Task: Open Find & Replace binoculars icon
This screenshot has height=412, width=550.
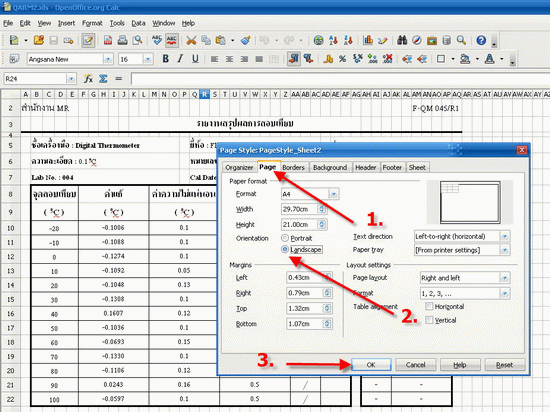Action: (x=402, y=40)
